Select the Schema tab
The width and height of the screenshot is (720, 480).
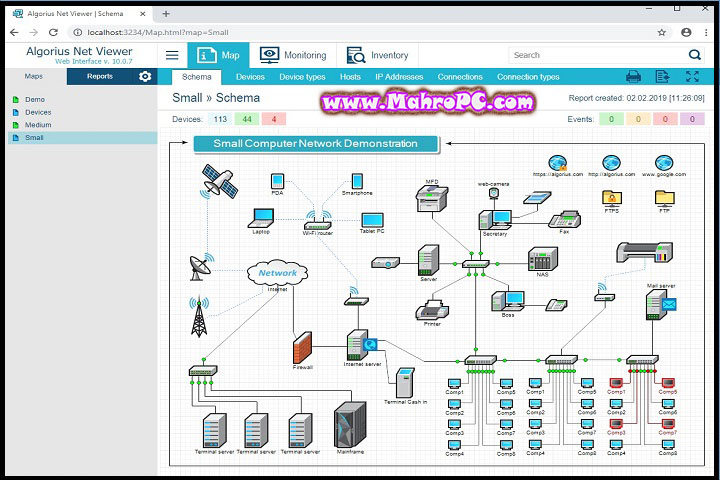(197, 77)
